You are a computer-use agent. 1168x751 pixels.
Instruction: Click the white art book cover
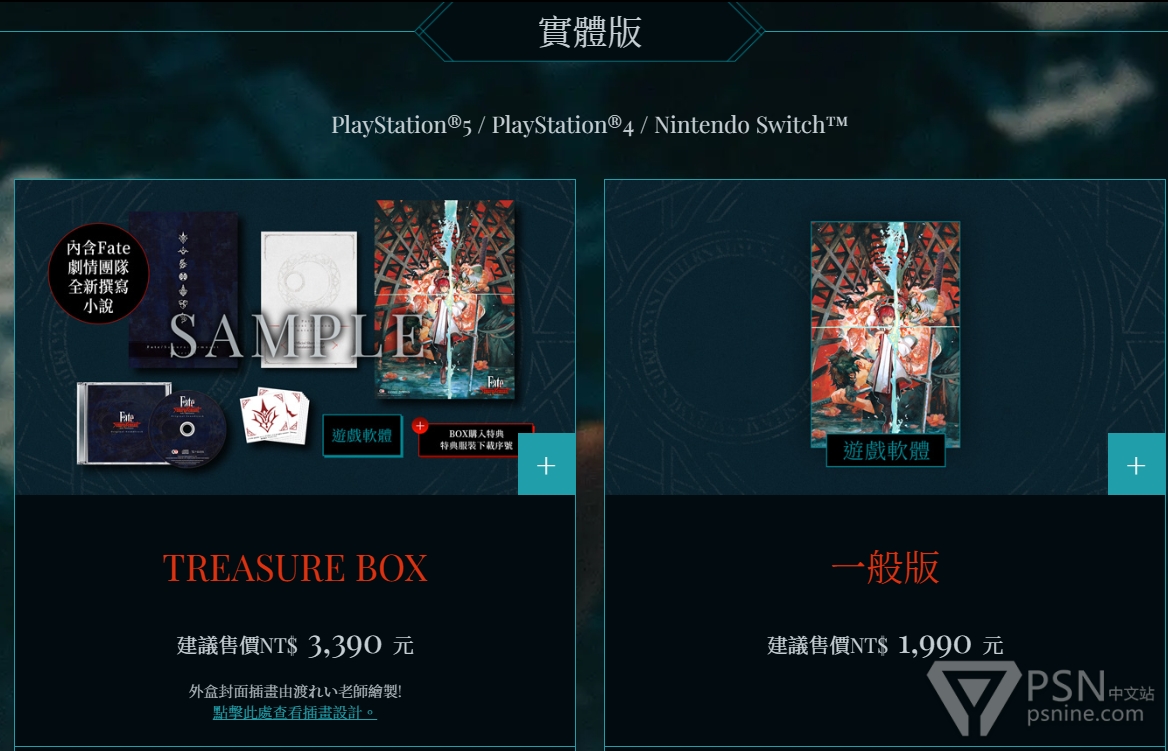pos(309,299)
